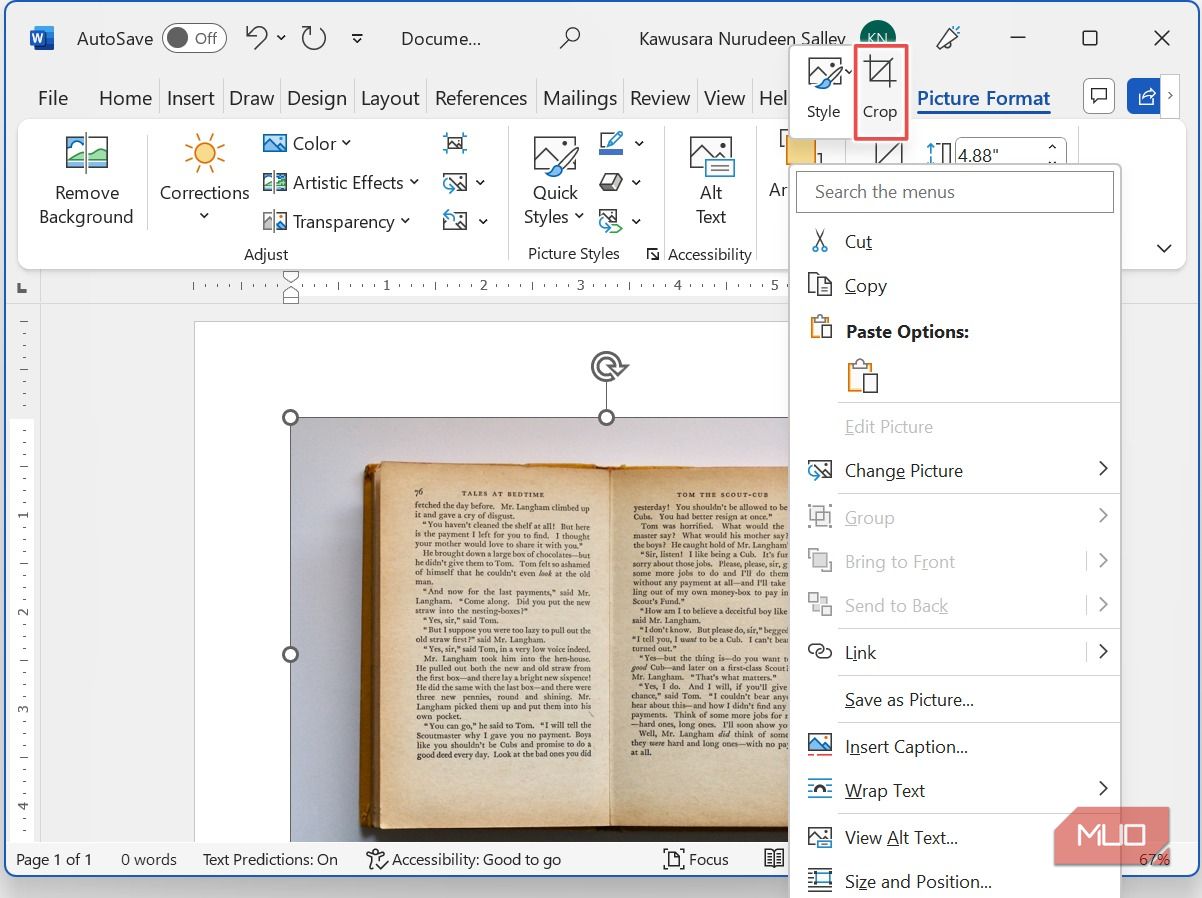Toggle Text Predictions off

point(270,859)
